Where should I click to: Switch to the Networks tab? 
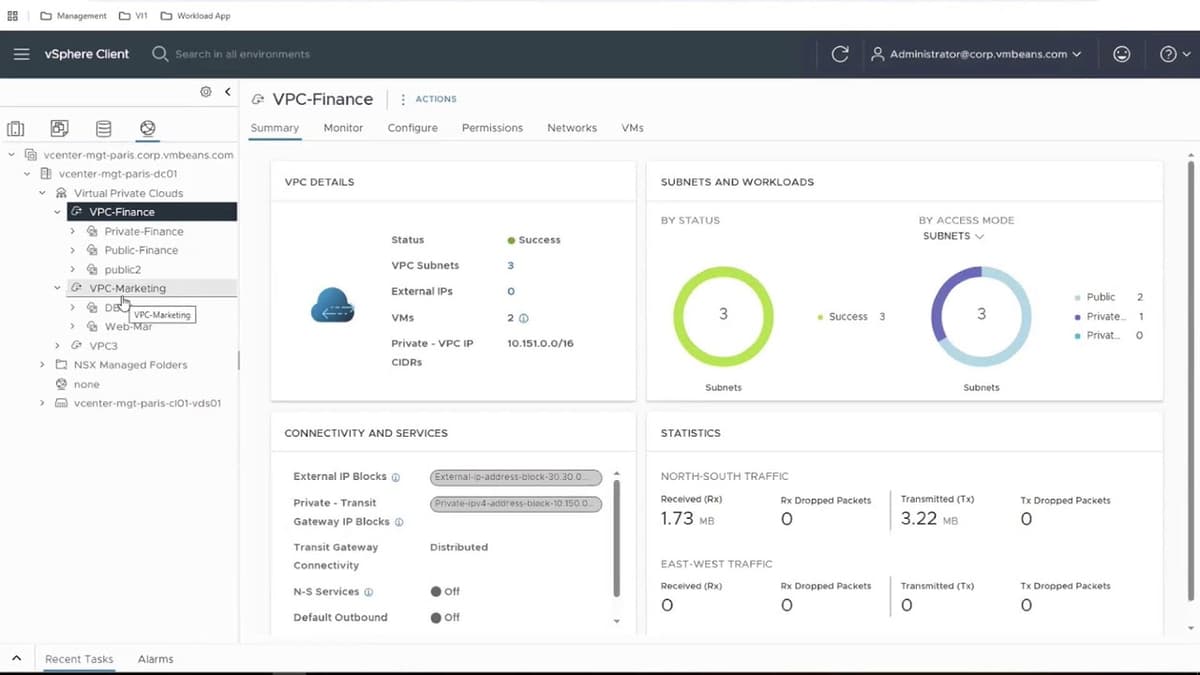tap(571, 128)
